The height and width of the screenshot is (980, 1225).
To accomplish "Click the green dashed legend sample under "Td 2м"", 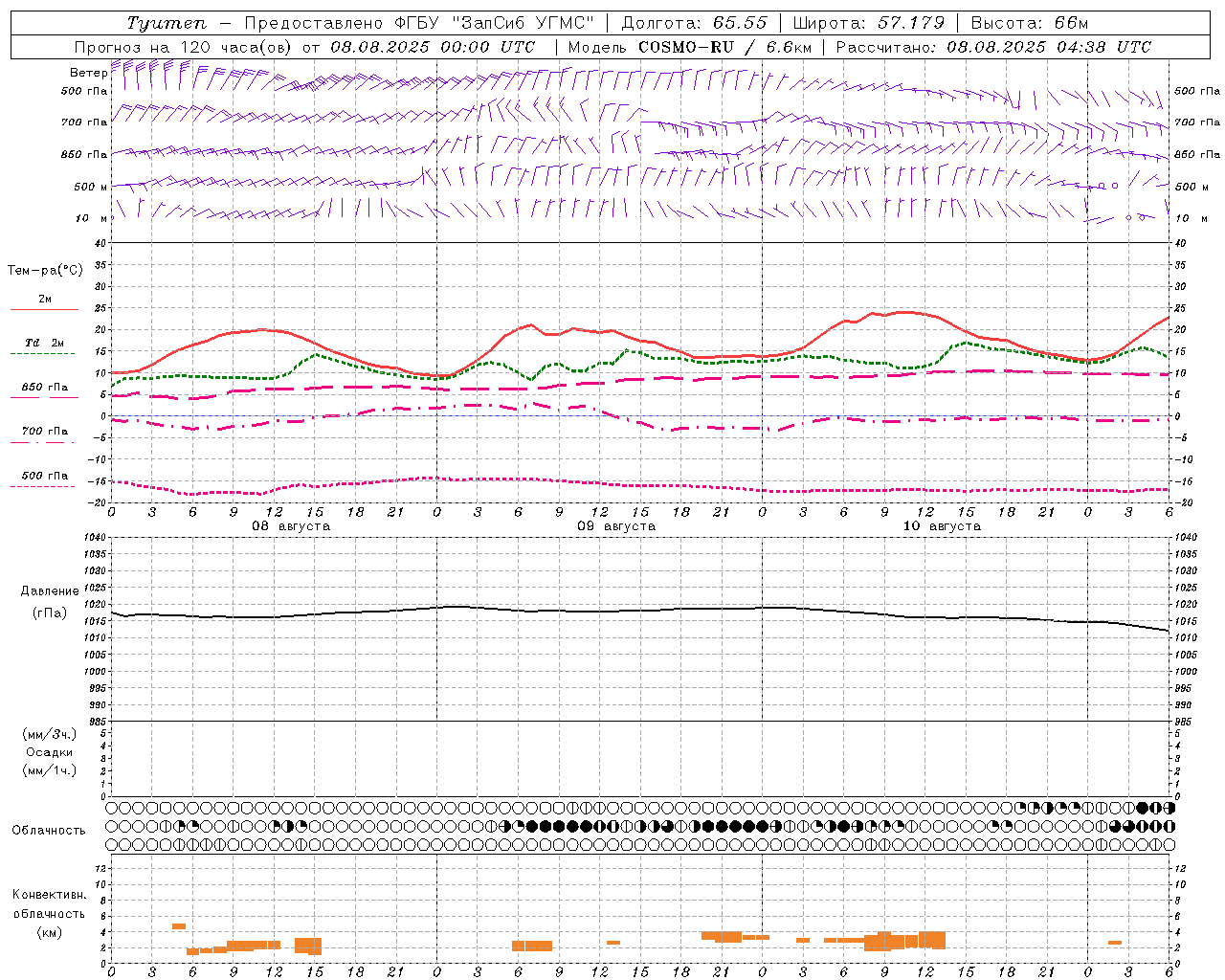I will [x=42, y=354].
